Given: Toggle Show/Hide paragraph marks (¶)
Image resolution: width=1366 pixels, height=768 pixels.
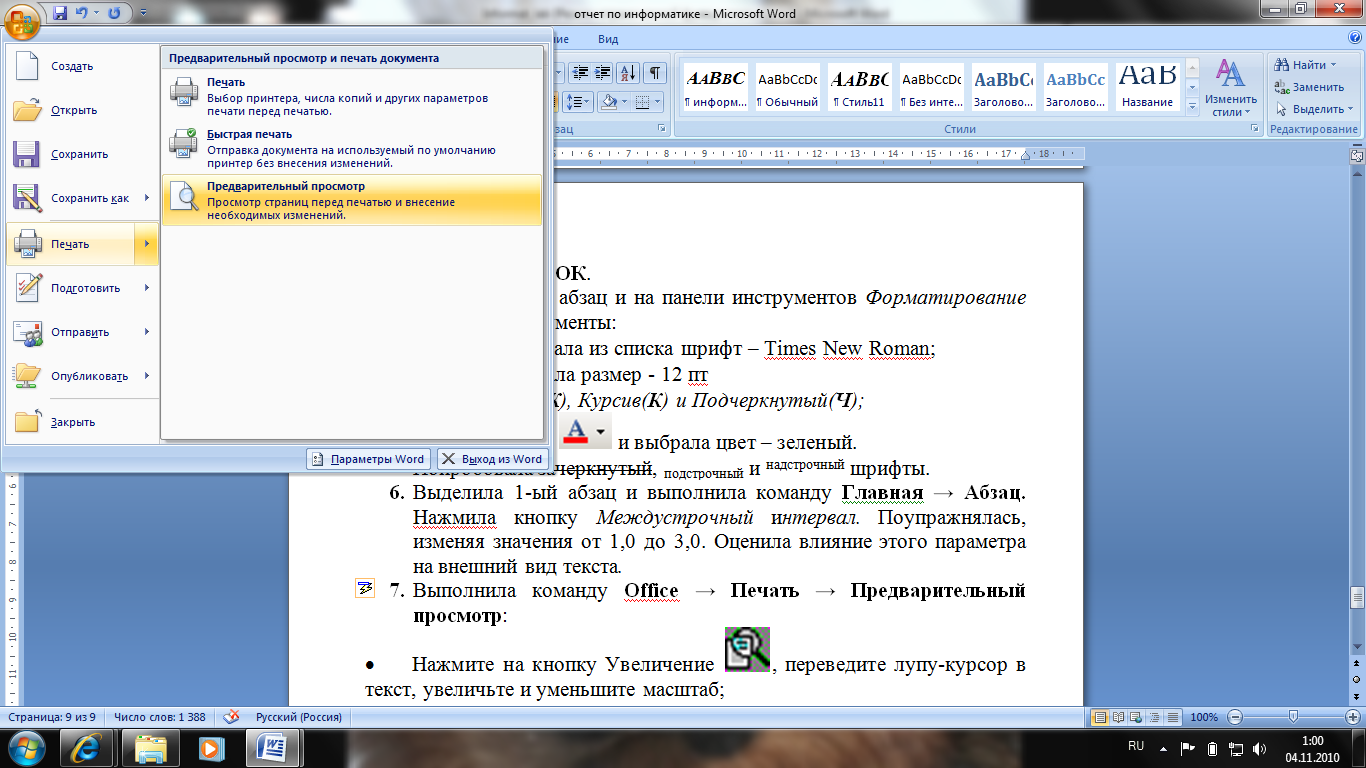Looking at the screenshot, I should tap(655, 73).
